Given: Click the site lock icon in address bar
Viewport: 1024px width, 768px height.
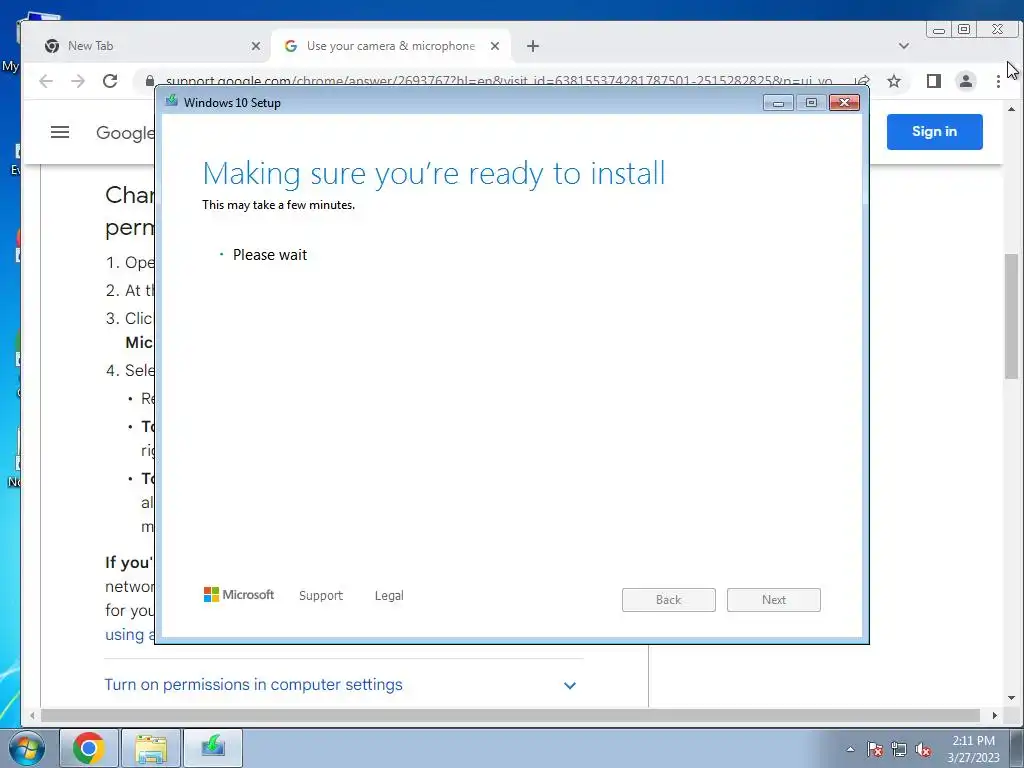Looking at the screenshot, I should point(150,81).
